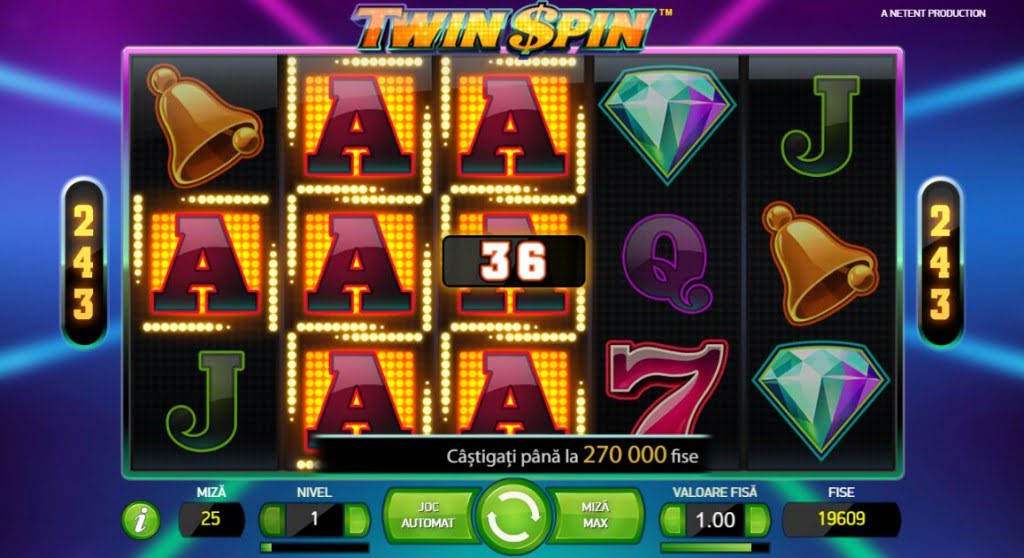Increase the NIVEL bet level
This screenshot has width=1024, height=558.
[356, 519]
